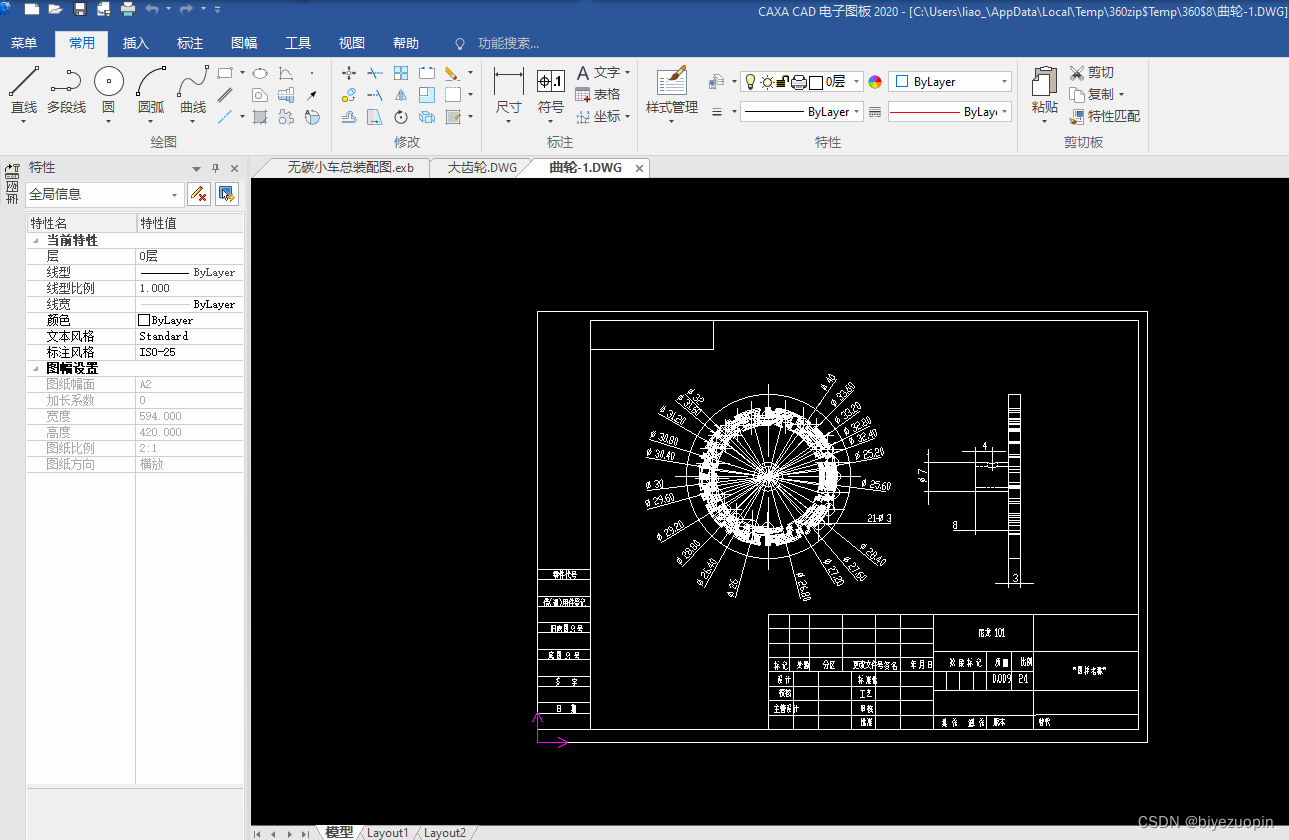The height and width of the screenshot is (840, 1289).
Task: Click the clear-selection pencil icon in 特性 panel
Action: coord(199,194)
